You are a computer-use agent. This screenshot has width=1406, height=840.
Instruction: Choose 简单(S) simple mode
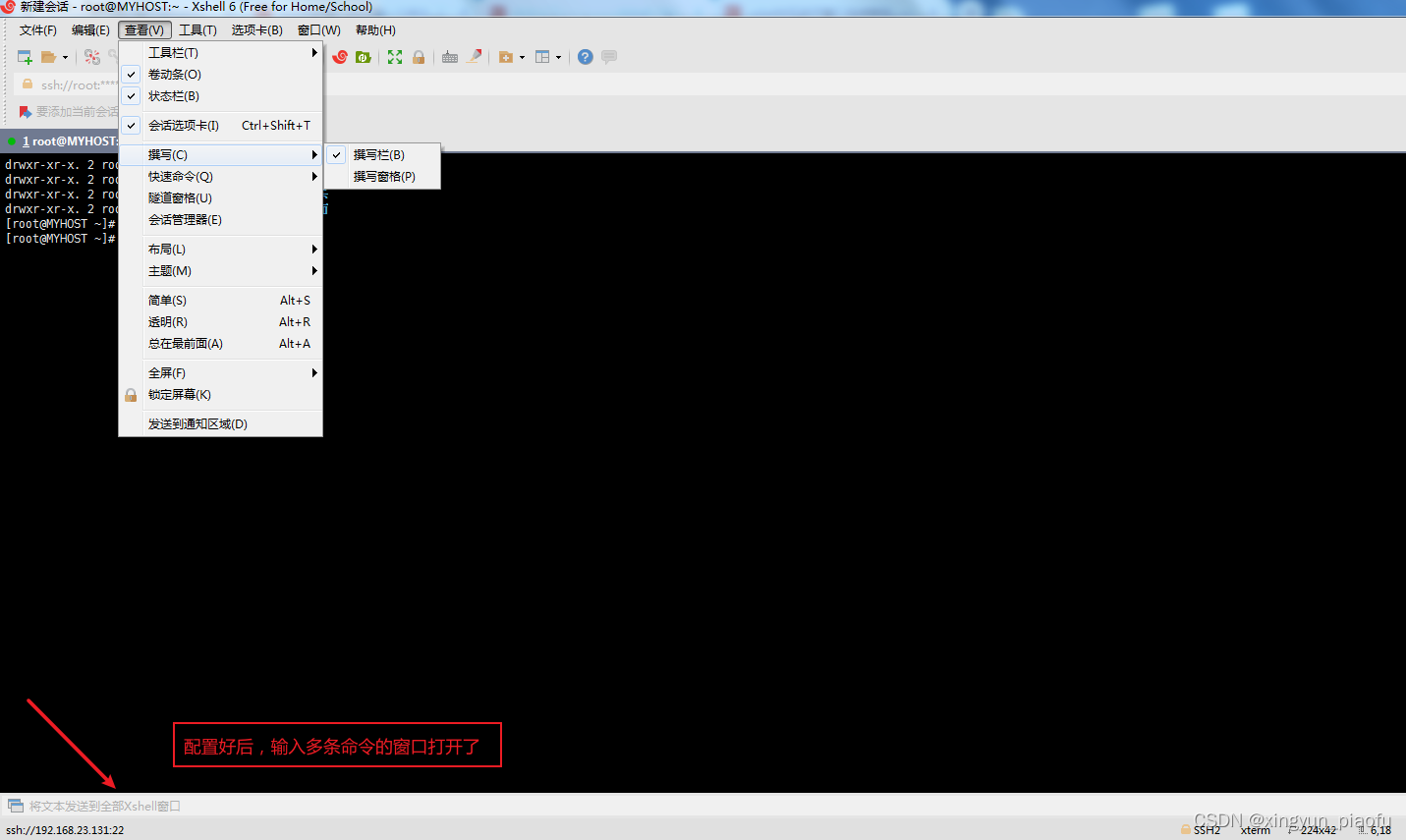[220, 301]
